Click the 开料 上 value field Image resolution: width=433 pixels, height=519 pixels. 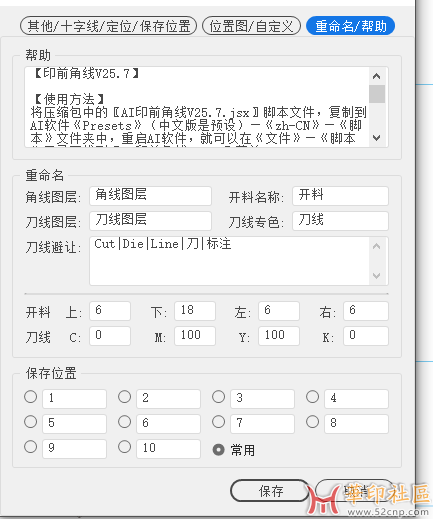coord(110,311)
